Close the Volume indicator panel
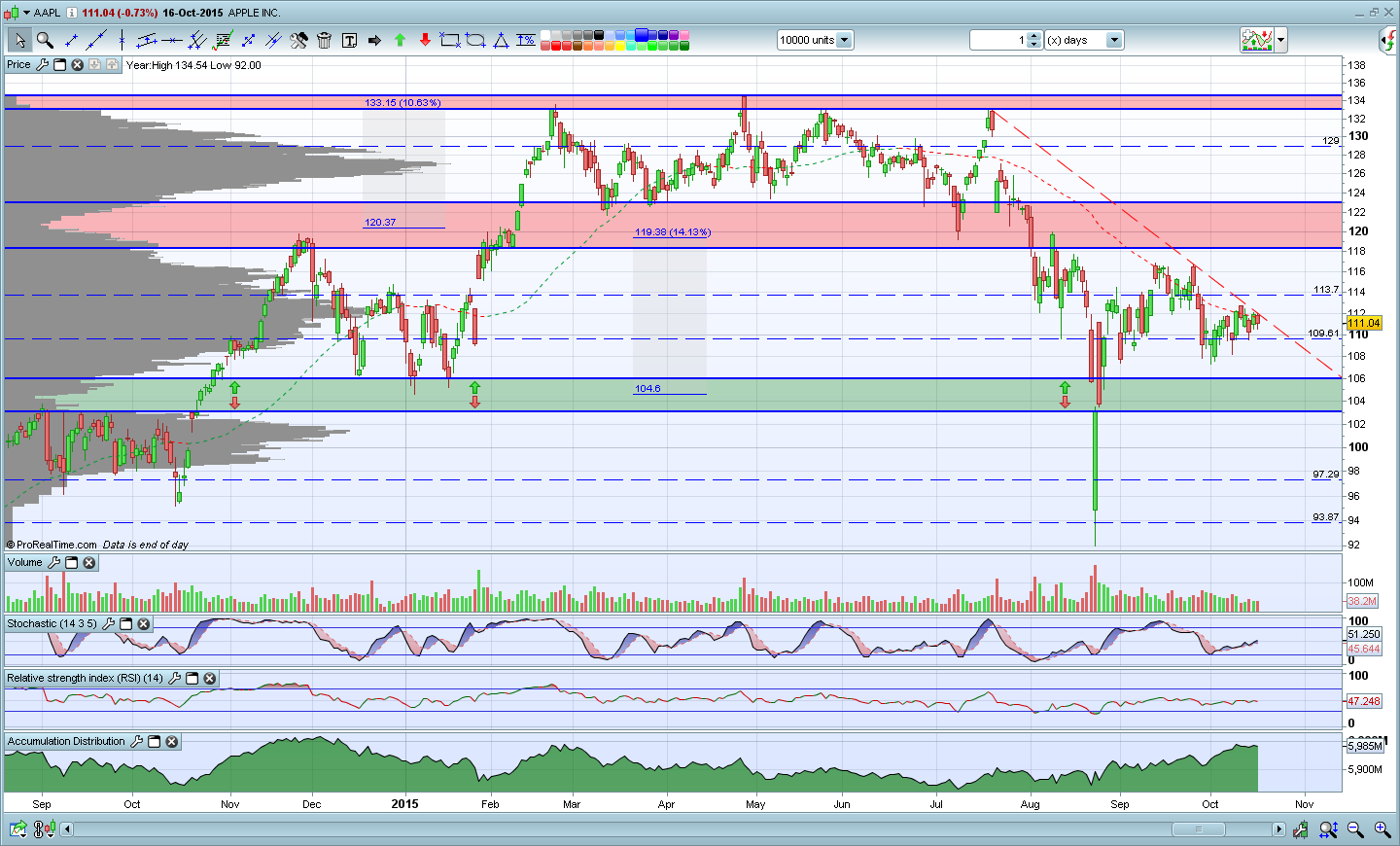 click(x=89, y=563)
